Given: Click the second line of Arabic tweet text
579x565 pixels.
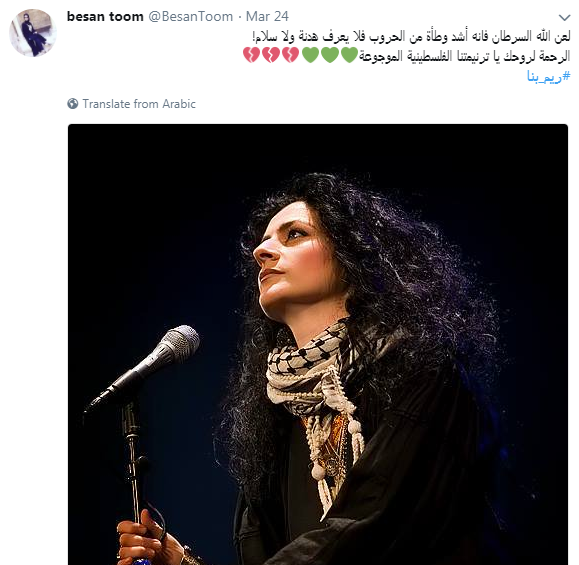Looking at the screenshot, I should coord(465,56).
